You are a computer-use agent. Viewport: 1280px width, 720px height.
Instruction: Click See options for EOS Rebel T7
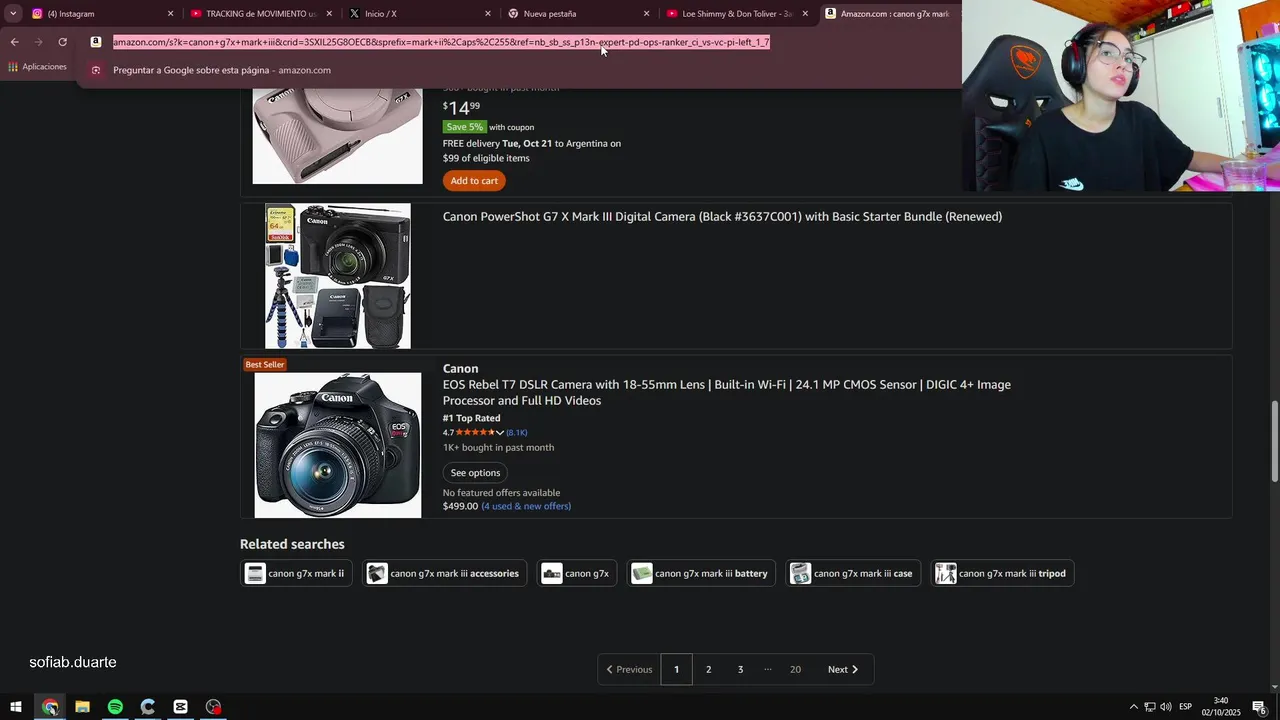click(x=475, y=473)
